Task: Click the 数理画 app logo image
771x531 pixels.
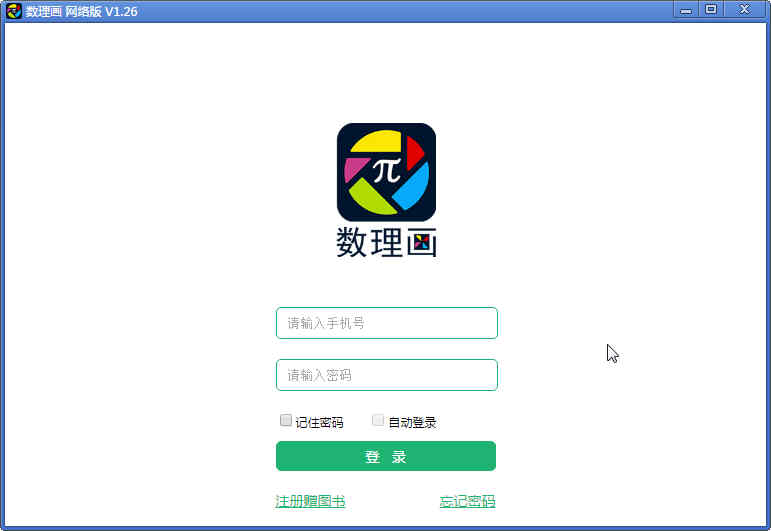Action: (386, 172)
